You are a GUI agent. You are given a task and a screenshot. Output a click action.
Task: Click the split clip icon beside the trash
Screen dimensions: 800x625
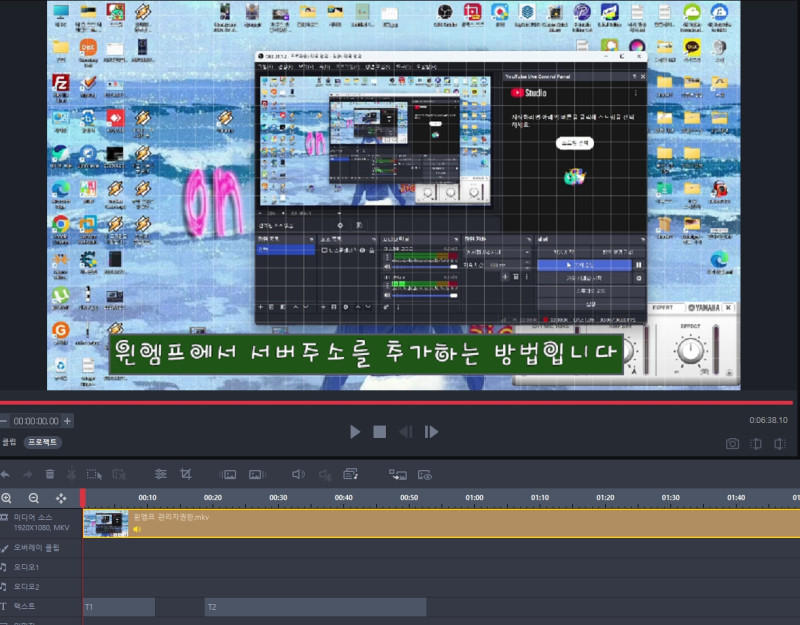[71, 474]
